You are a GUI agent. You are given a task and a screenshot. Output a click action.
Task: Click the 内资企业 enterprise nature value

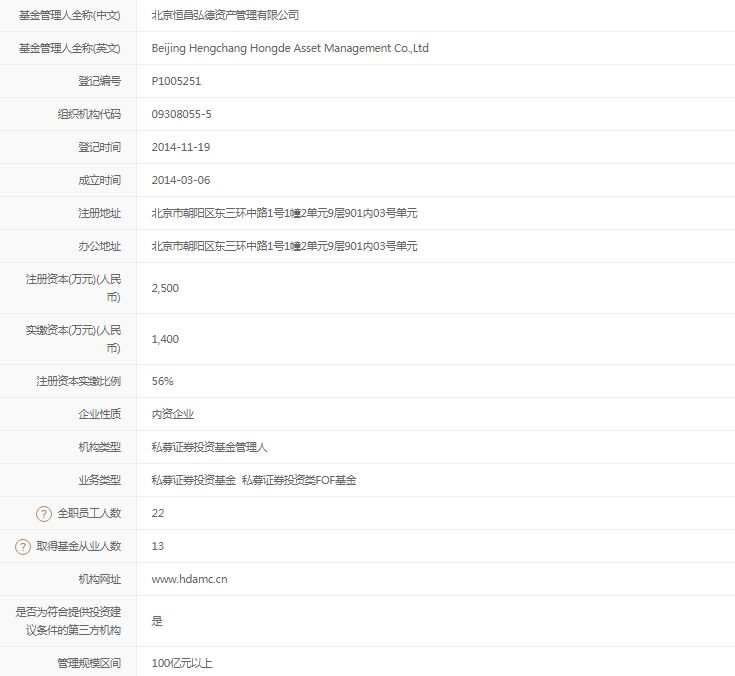click(172, 414)
